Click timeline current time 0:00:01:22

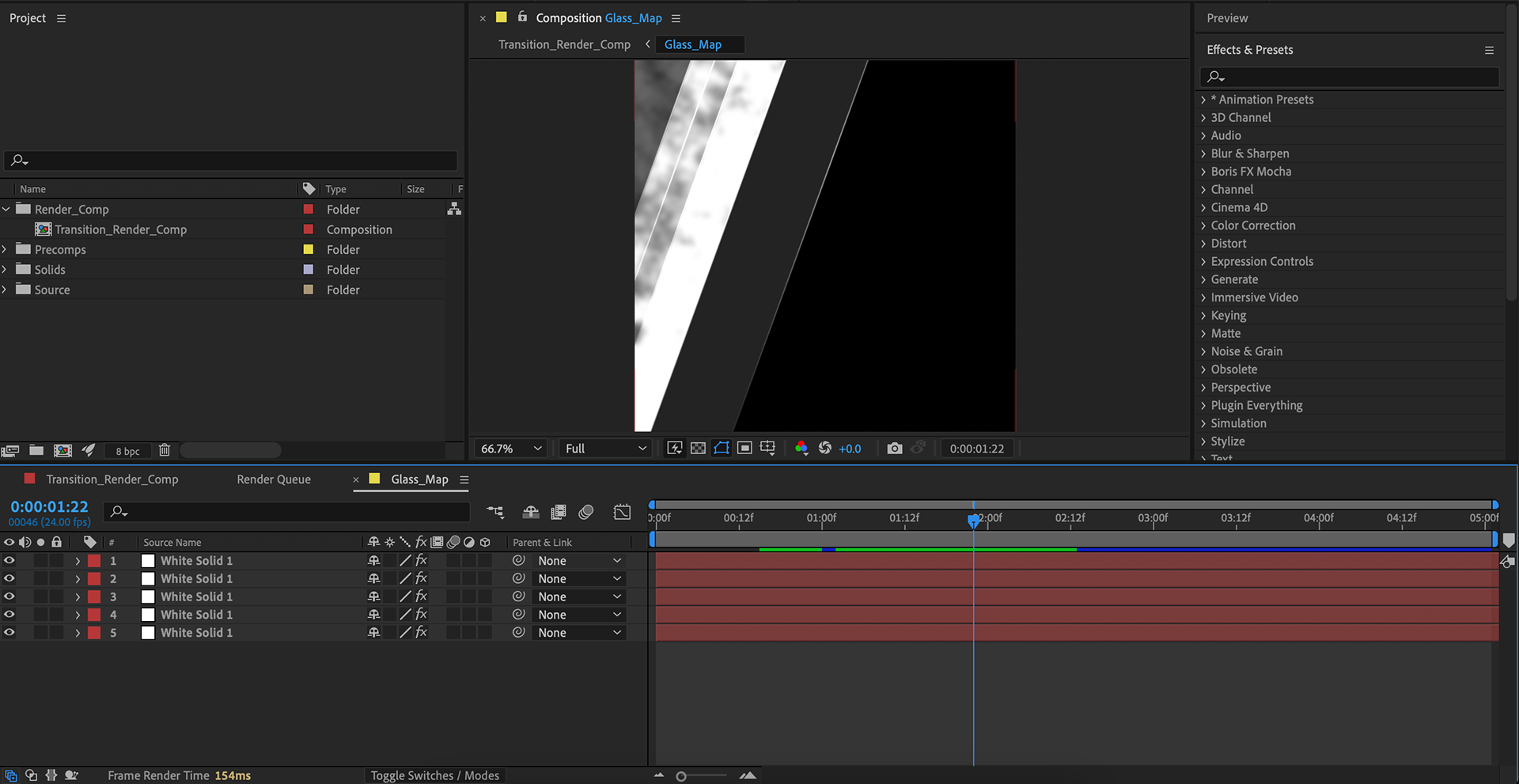49,507
